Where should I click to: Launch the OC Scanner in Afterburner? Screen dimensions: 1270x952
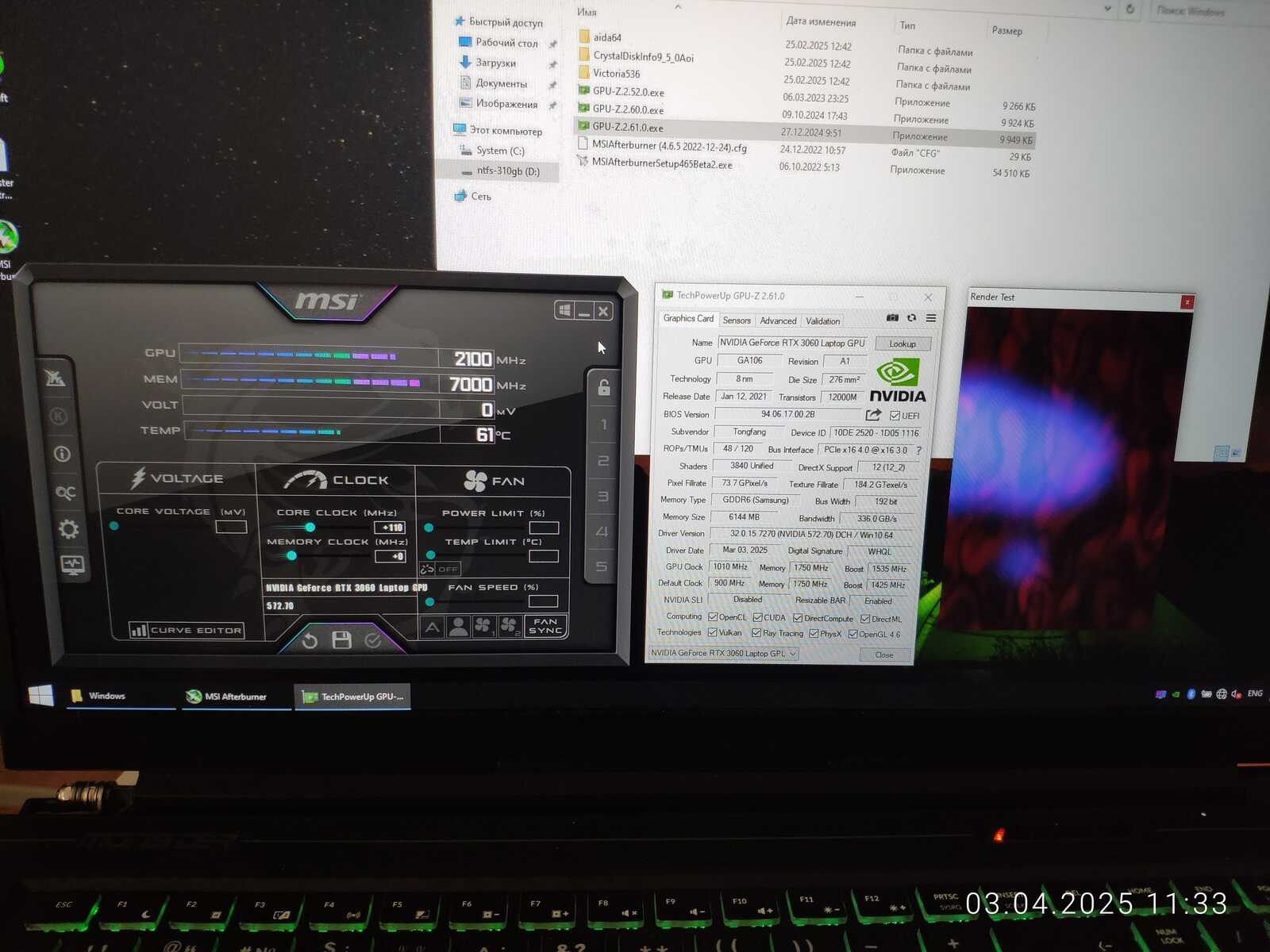click(66, 493)
